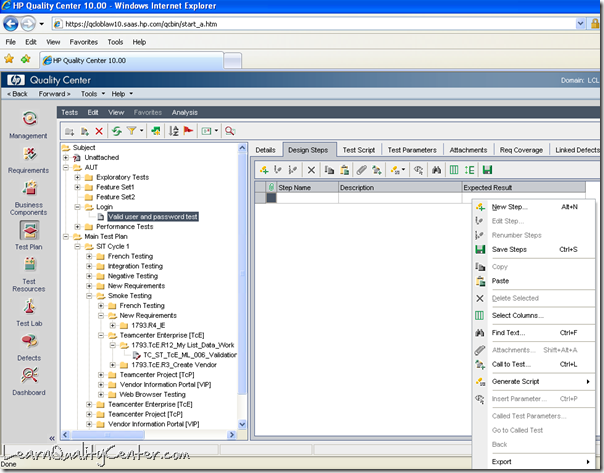The height and width of the screenshot is (473, 604).
Task: Click the New Test icon in tree toolbar
Action: [85, 131]
